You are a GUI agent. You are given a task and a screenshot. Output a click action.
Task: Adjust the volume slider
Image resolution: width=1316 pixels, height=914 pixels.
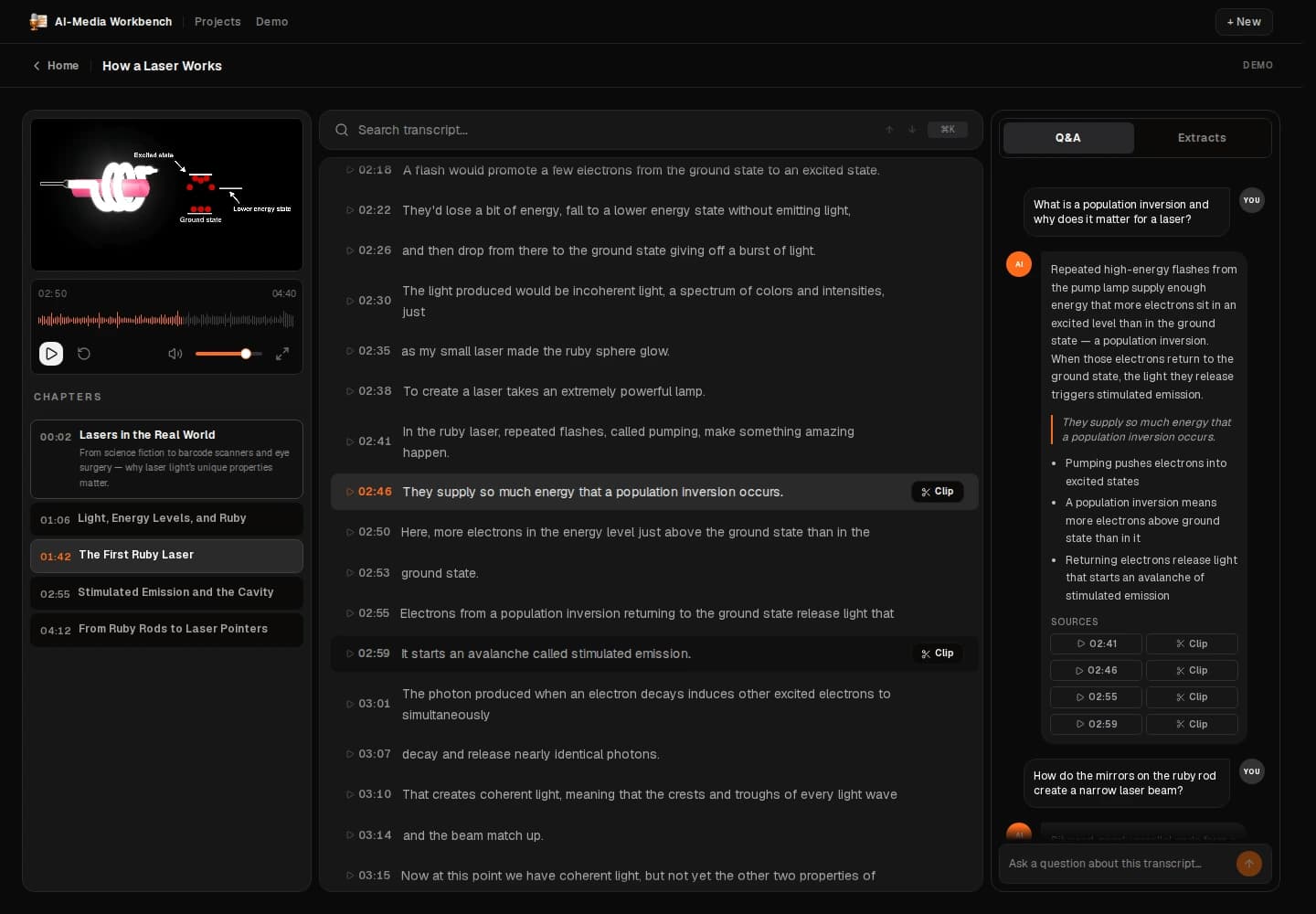pos(228,354)
